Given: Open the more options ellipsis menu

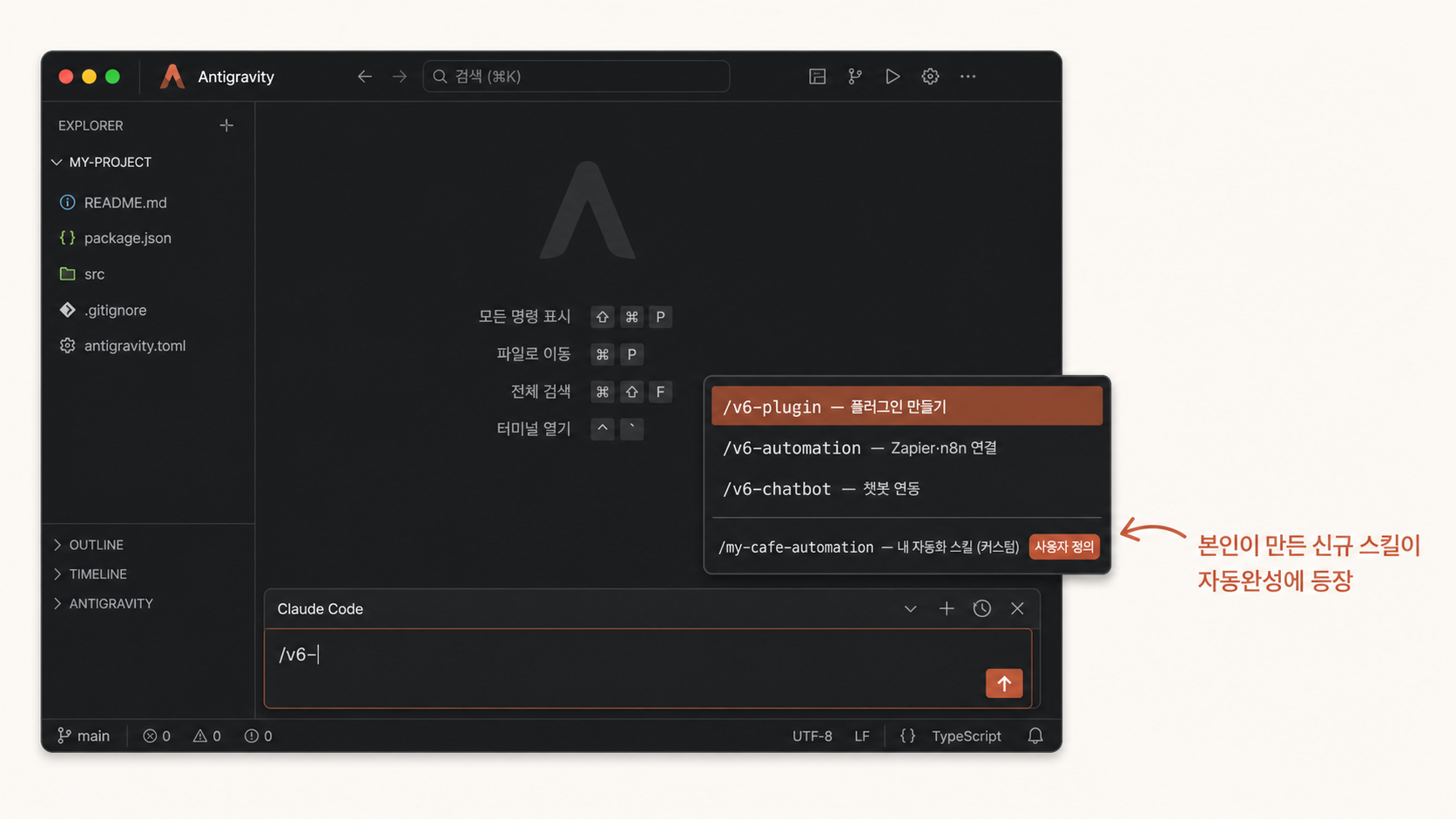Looking at the screenshot, I should tap(967, 77).
